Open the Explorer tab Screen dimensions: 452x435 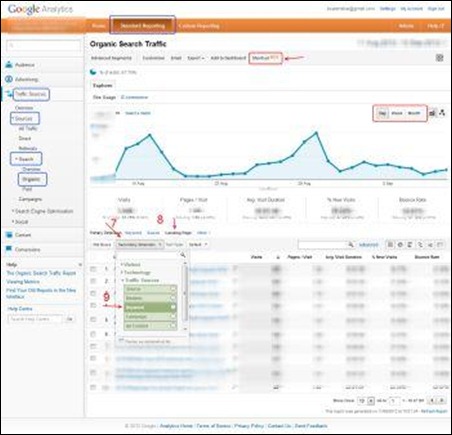pos(103,86)
